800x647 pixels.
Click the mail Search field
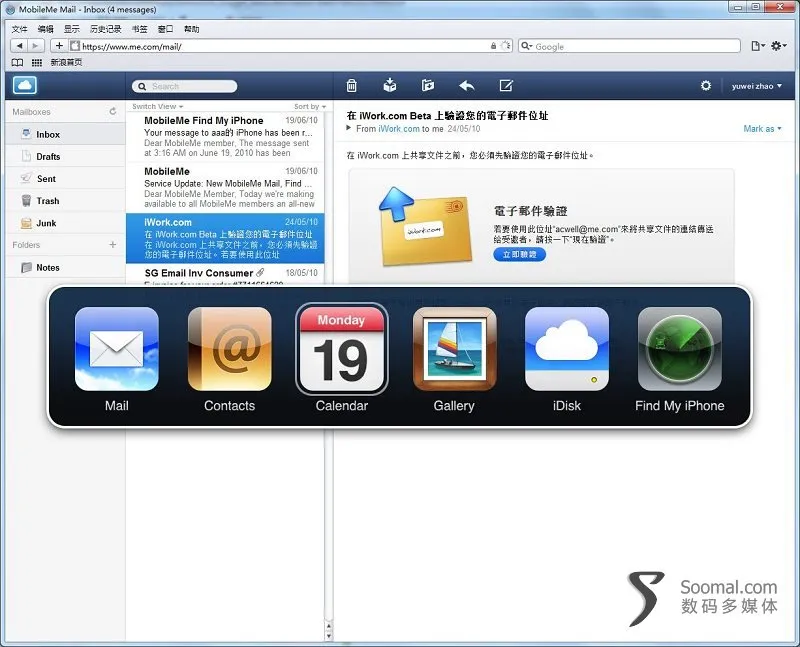(x=185, y=86)
